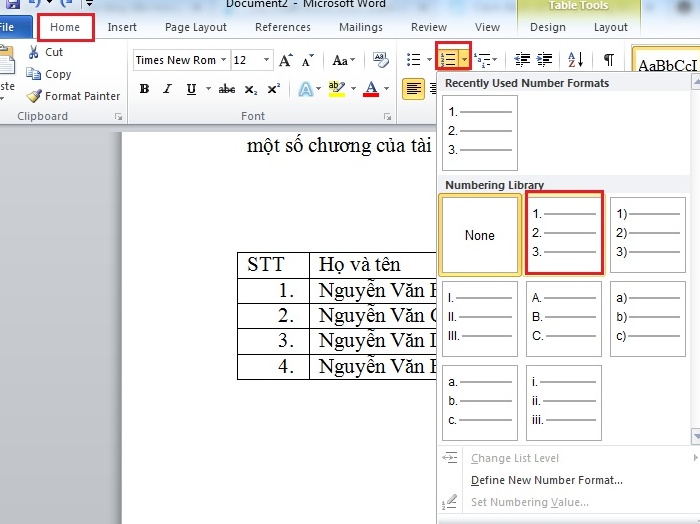This screenshot has height=524, width=700.
Task: Grow font size with the large A icon
Action: 286,60
